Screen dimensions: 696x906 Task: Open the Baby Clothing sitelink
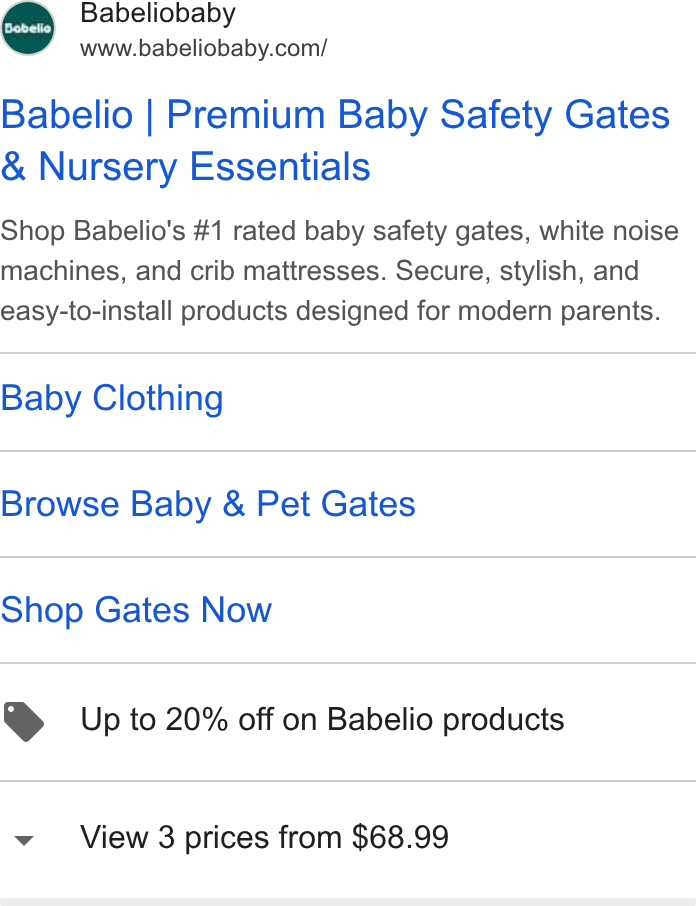(x=112, y=398)
